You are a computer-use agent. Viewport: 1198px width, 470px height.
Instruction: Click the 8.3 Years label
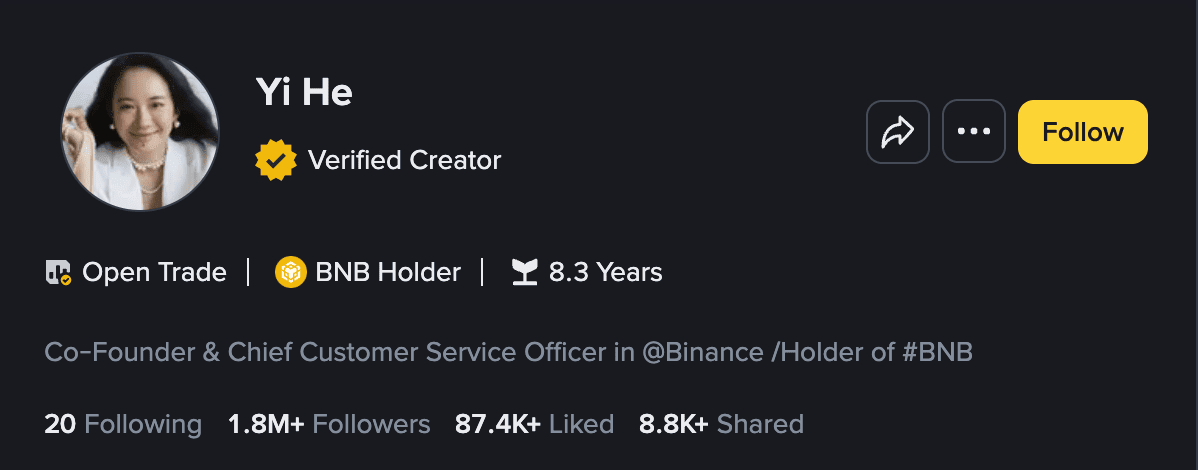[605, 272]
